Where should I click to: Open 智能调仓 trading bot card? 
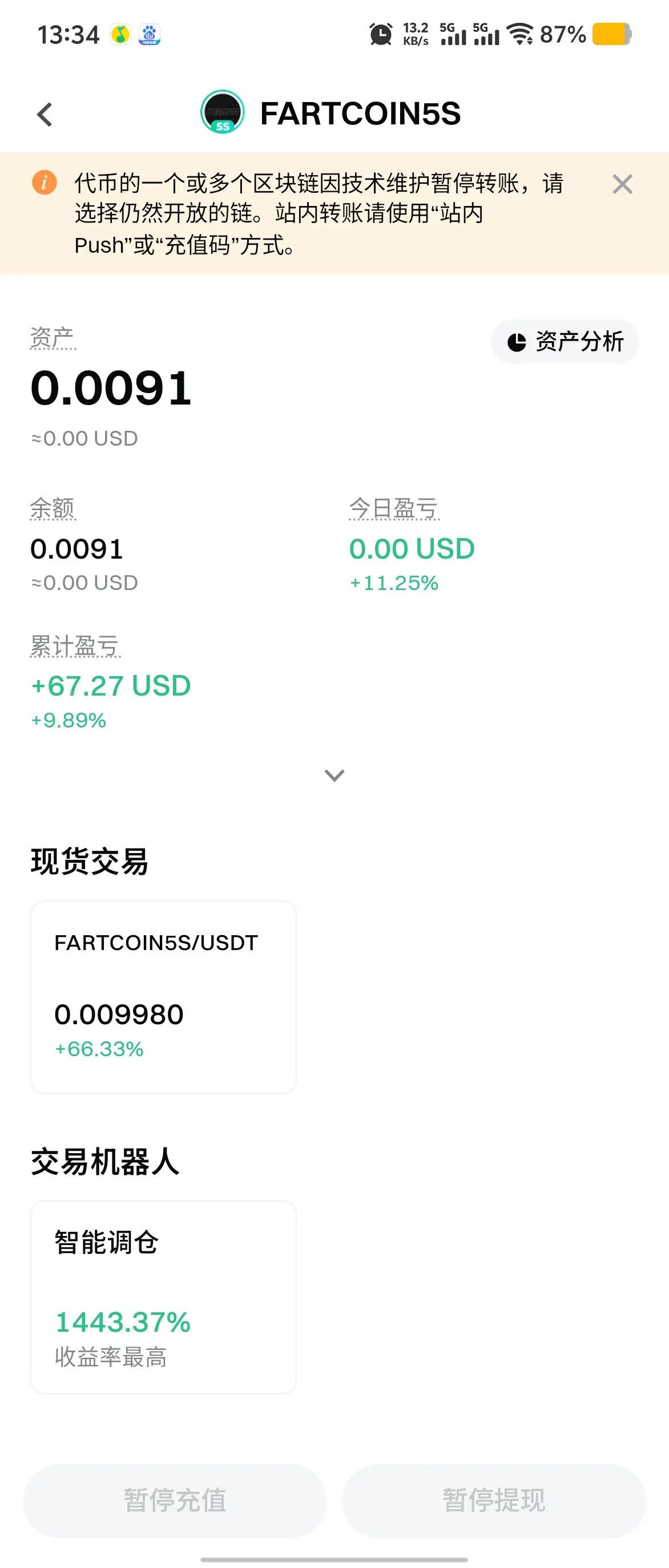point(163,1297)
